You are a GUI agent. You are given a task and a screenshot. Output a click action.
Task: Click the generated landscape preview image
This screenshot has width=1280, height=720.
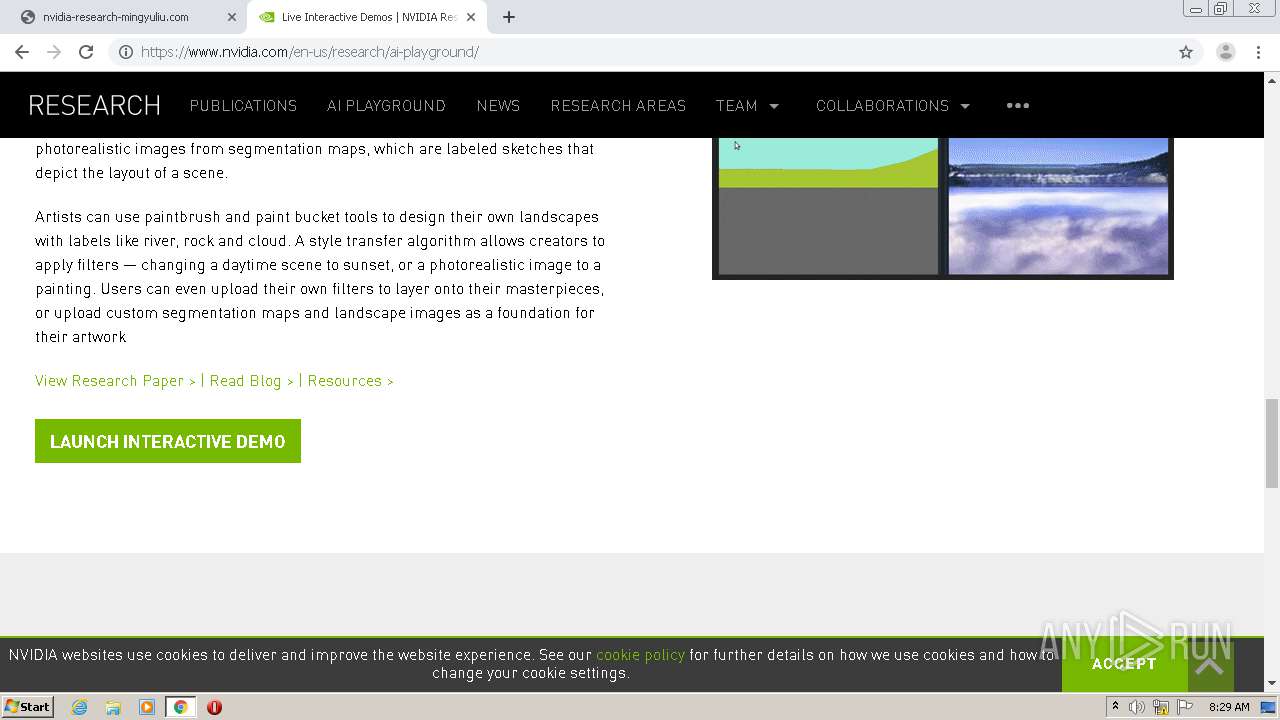[1058, 206]
